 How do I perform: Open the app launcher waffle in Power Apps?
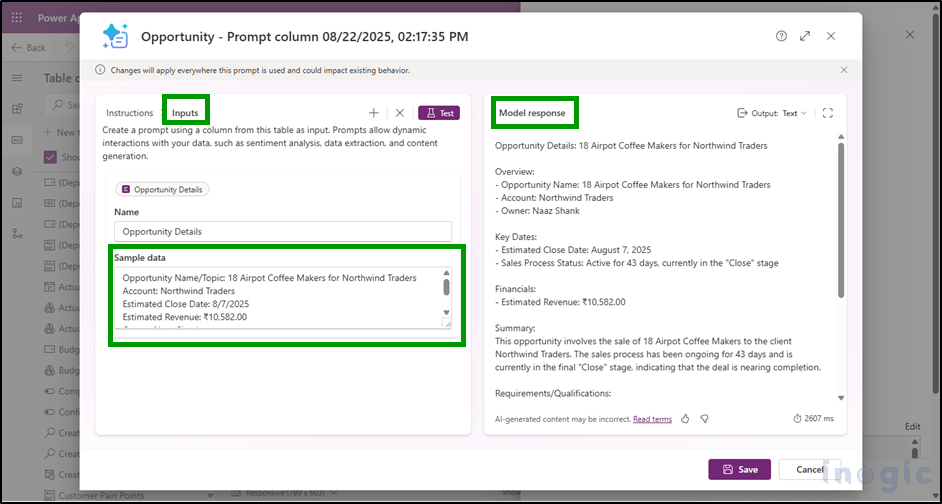pyautogui.click(x=17, y=17)
